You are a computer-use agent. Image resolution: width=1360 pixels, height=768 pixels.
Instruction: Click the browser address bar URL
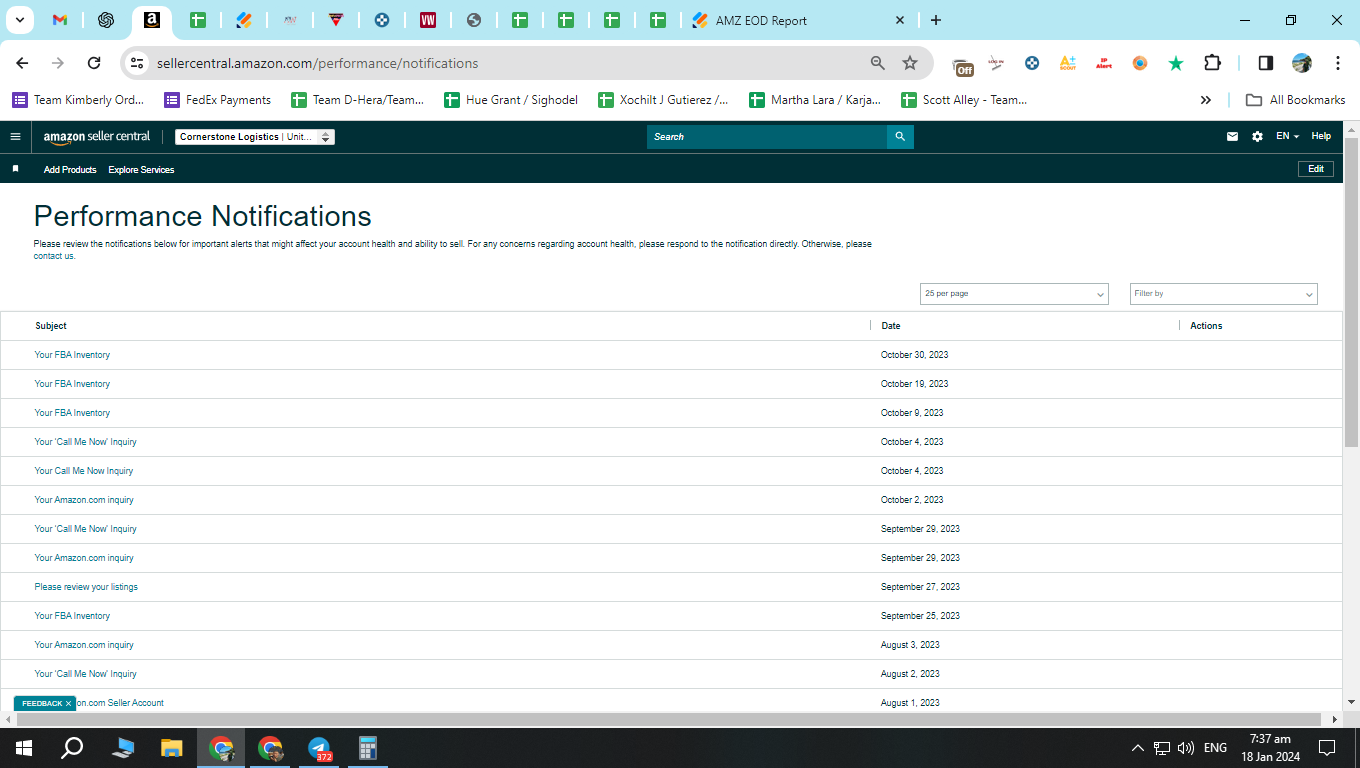point(318,63)
